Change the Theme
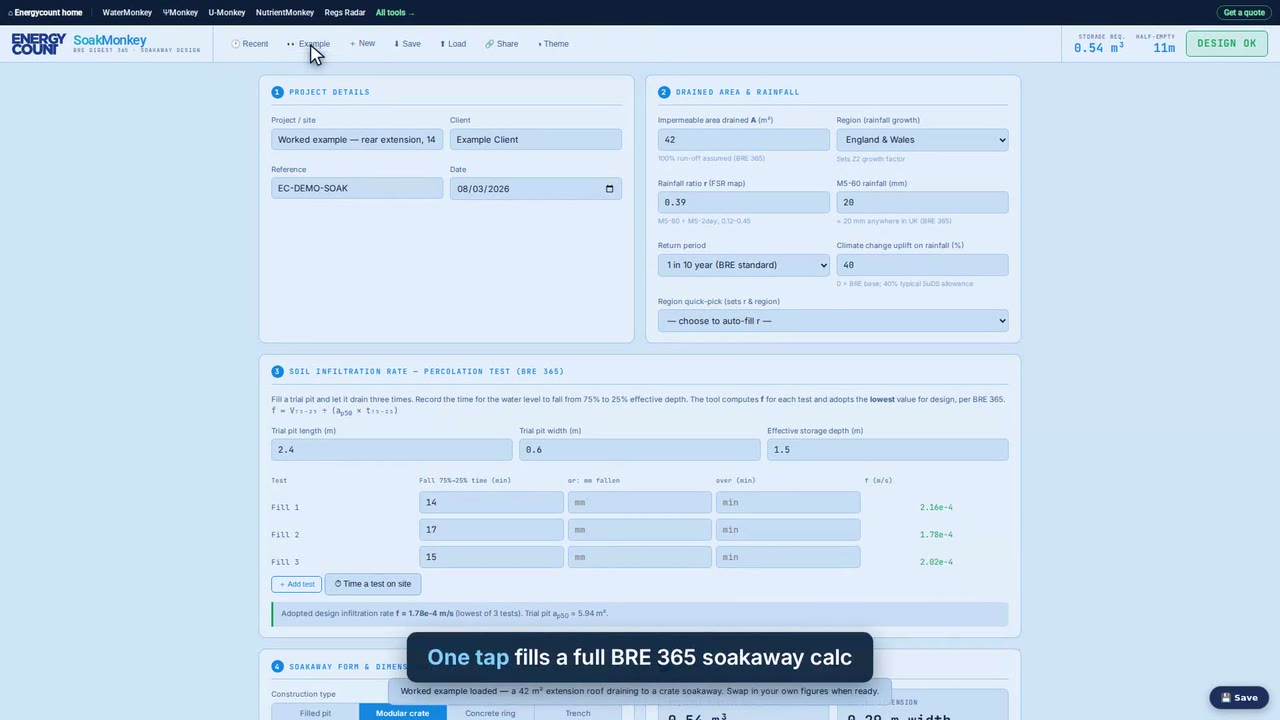Viewport: 1280px width, 720px height. [553, 44]
